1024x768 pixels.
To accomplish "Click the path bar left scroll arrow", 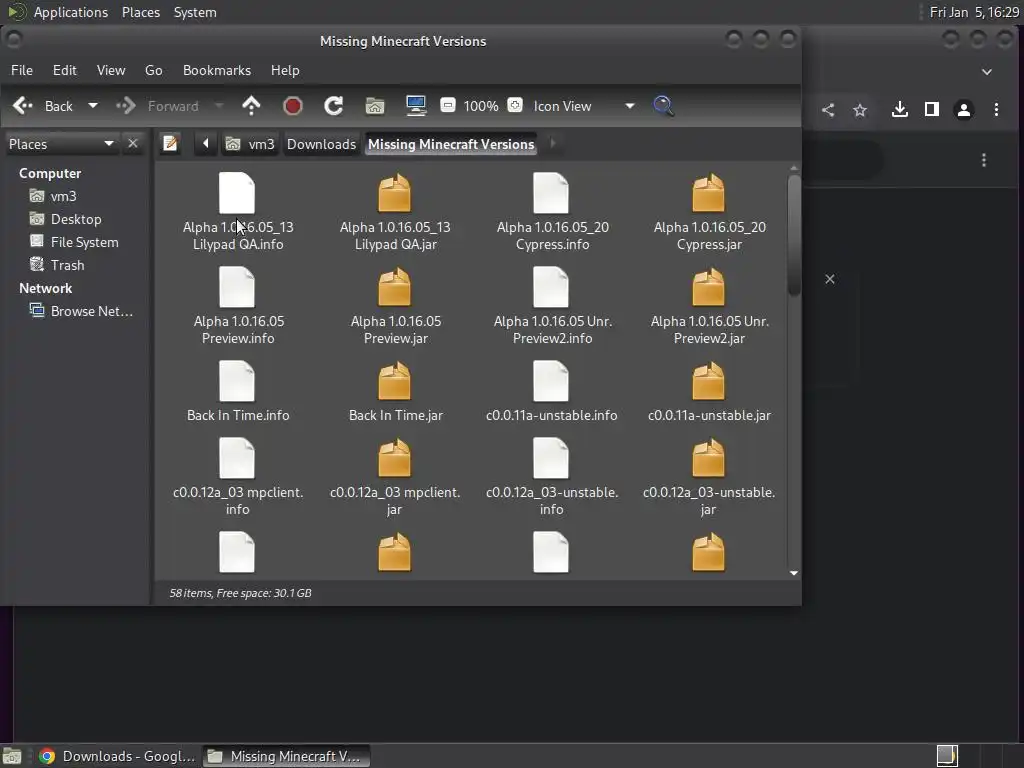I will [206, 143].
